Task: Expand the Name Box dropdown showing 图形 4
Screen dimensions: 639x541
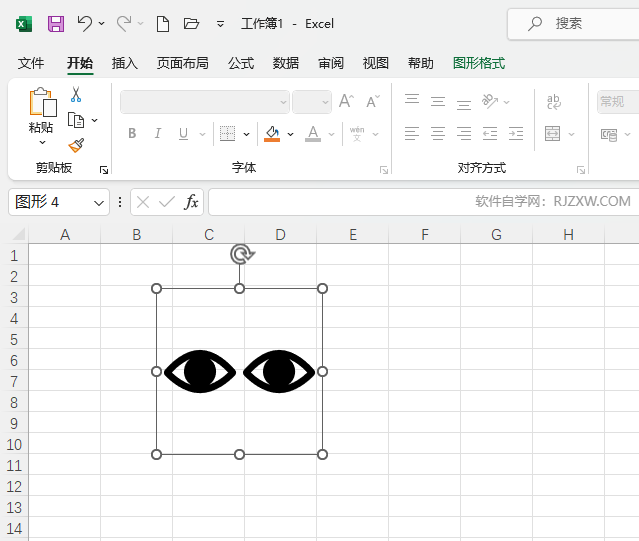Action: pos(99,202)
